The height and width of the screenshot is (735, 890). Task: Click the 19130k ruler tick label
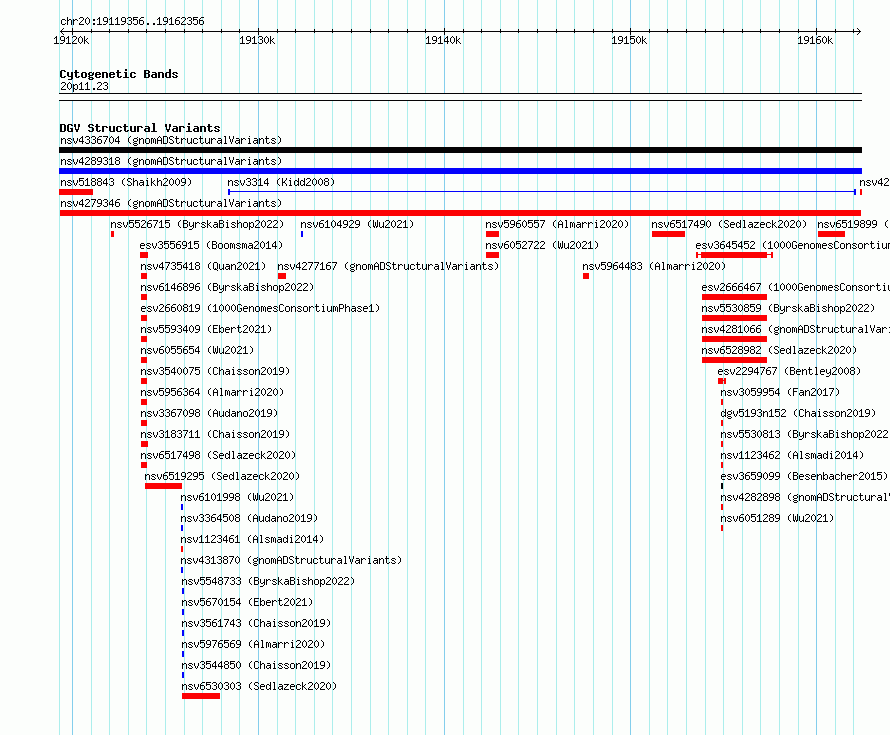coord(257,40)
